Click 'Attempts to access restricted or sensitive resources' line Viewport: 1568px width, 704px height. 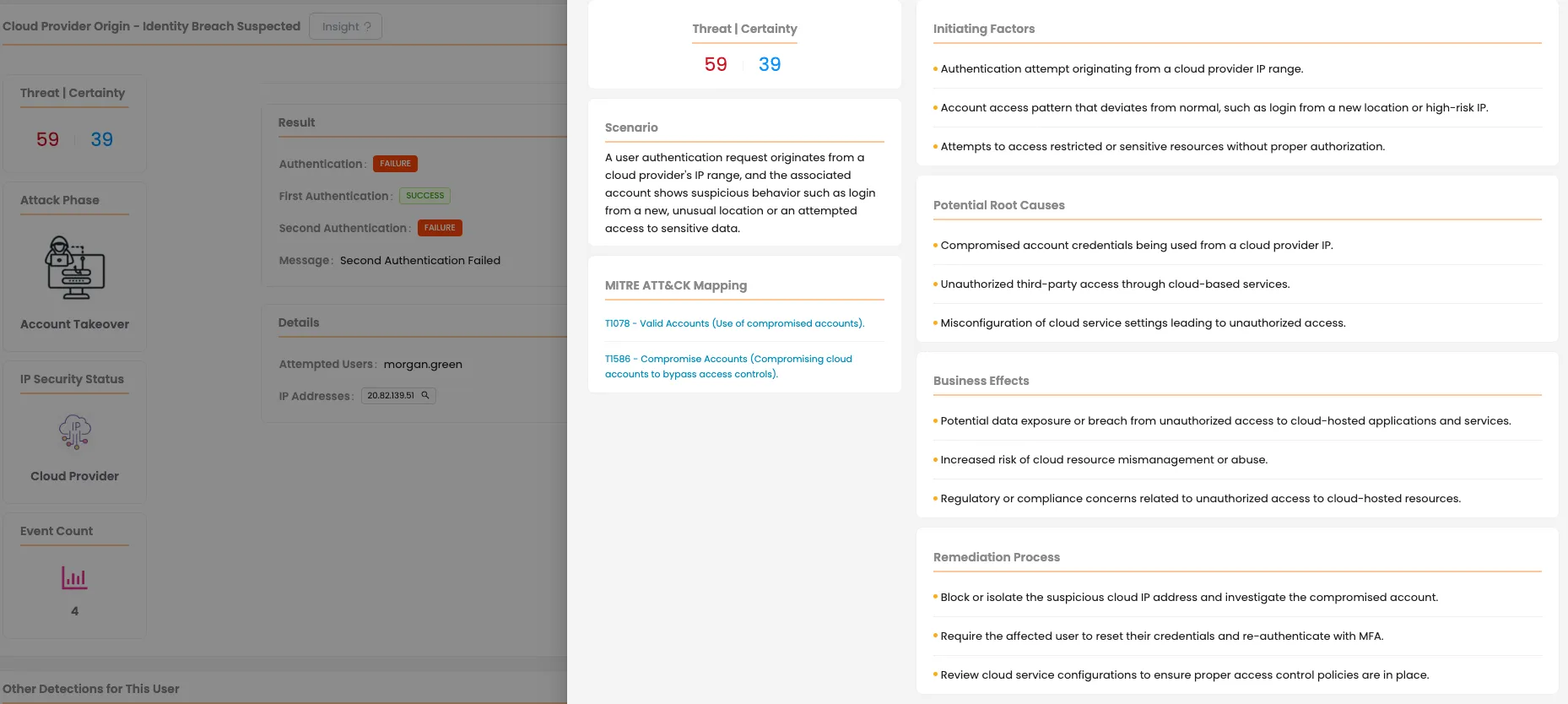click(1163, 146)
